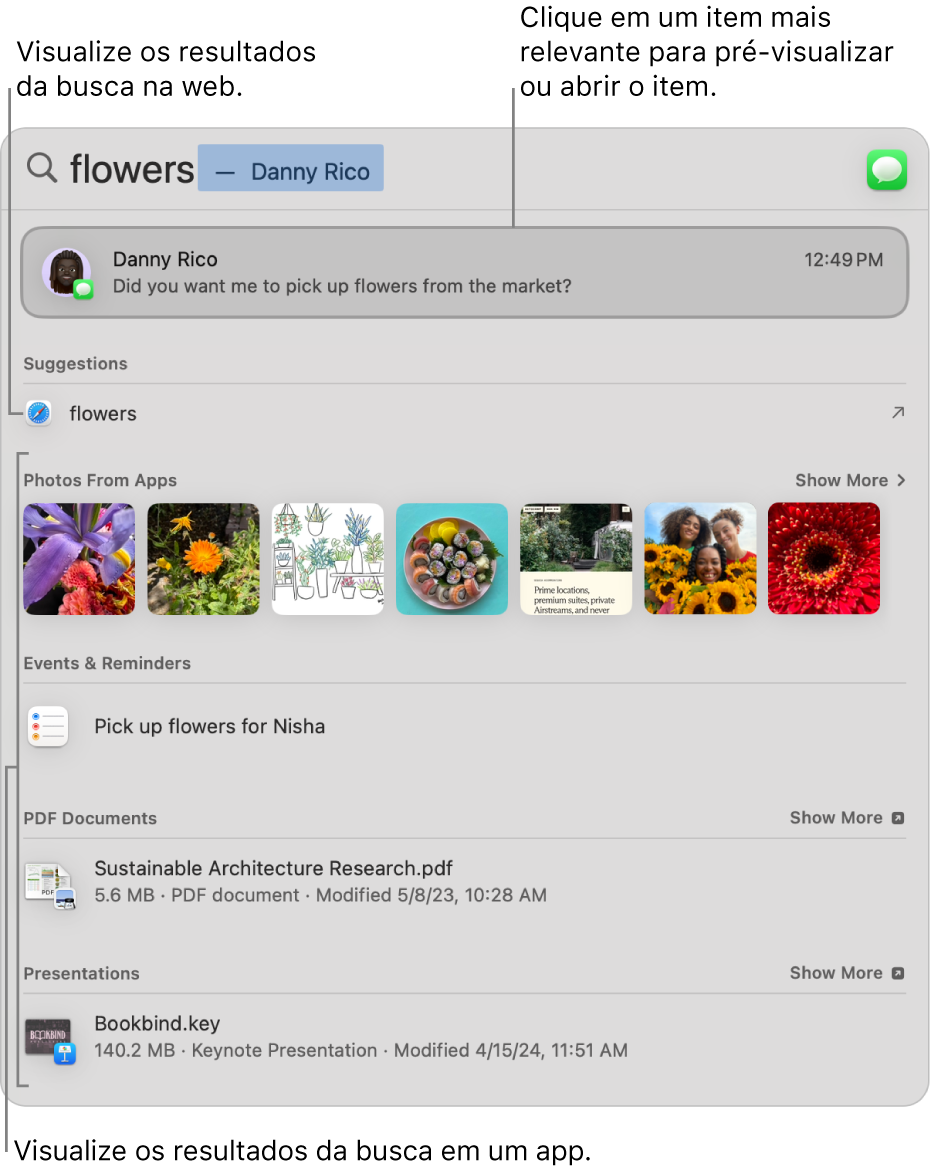Select the flowers web suggestion
Screen dimensions: 931x1173
(x=464, y=413)
